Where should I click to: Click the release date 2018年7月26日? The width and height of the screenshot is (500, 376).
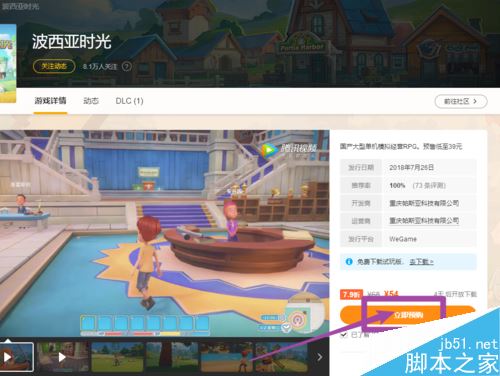click(x=411, y=167)
